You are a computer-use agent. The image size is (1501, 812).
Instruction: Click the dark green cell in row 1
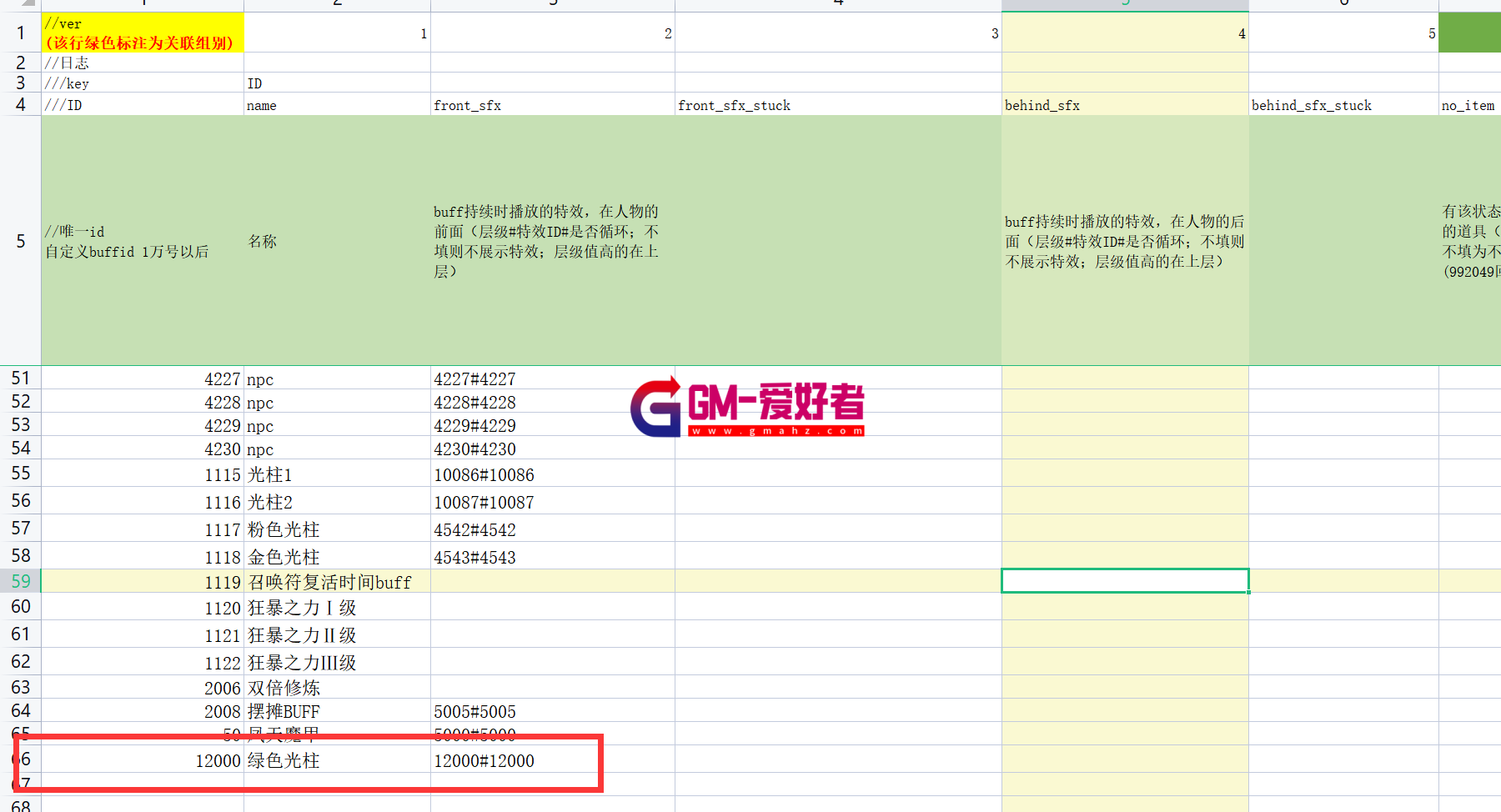click(x=1469, y=33)
